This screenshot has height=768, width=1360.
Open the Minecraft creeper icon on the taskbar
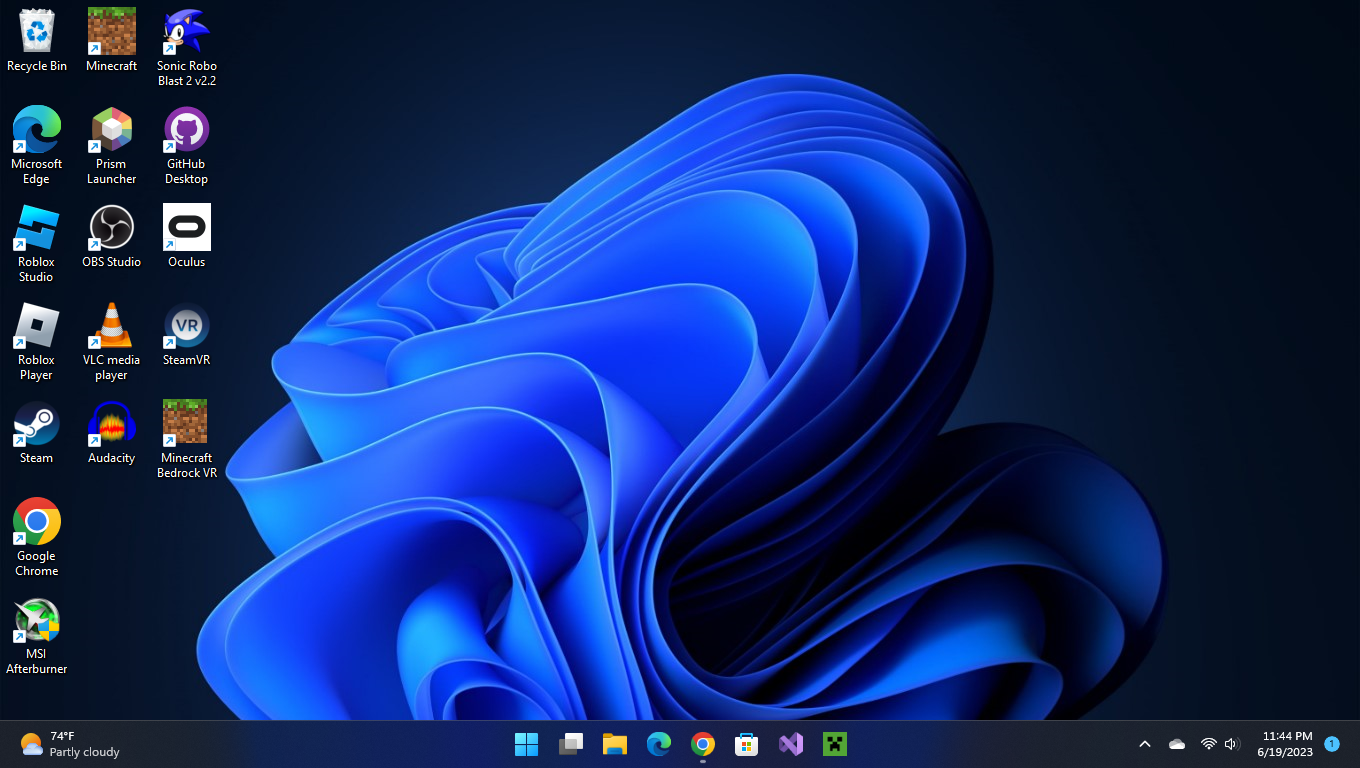[x=835, y=744]
